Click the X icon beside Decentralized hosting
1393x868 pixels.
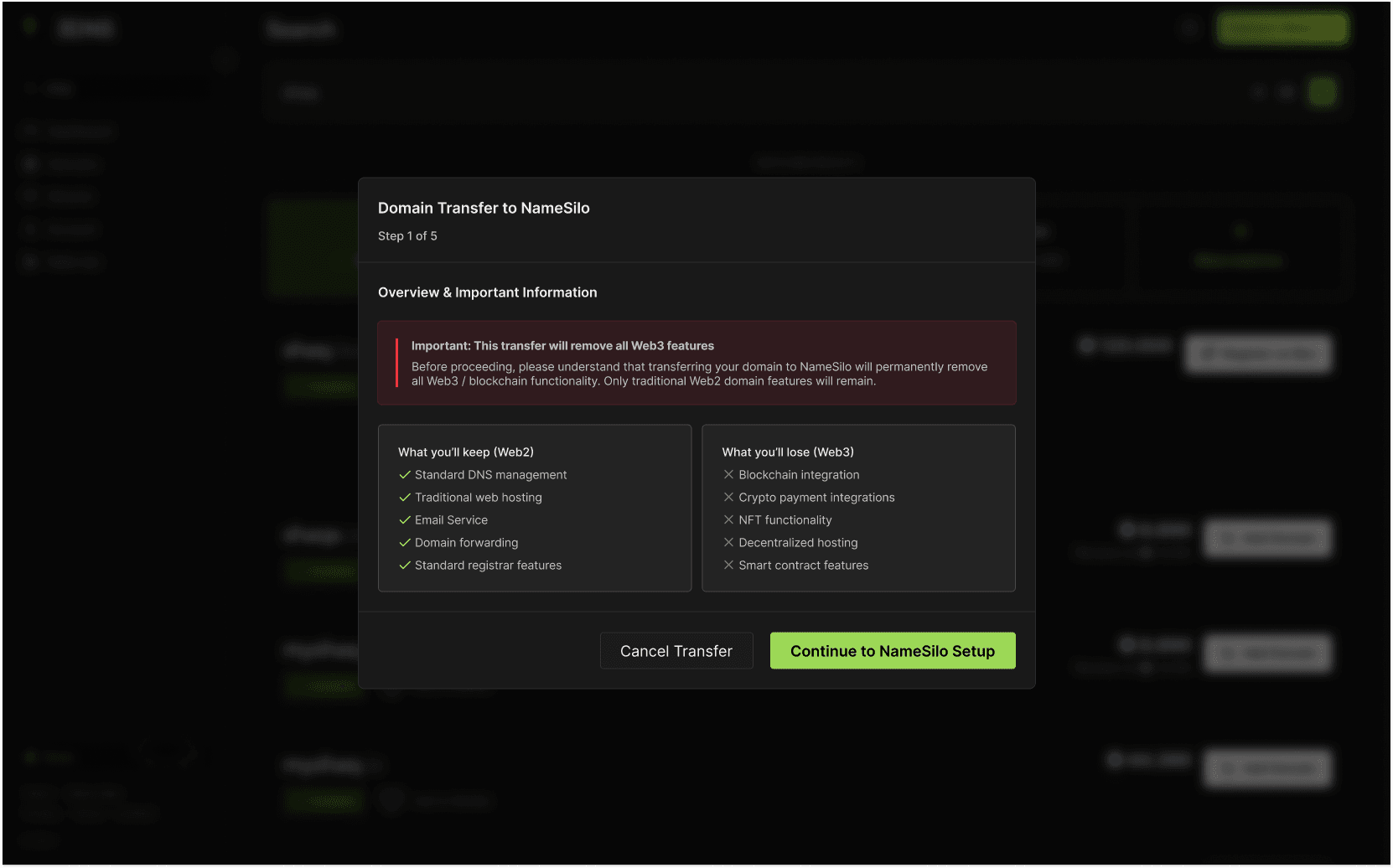coord(728,543)
